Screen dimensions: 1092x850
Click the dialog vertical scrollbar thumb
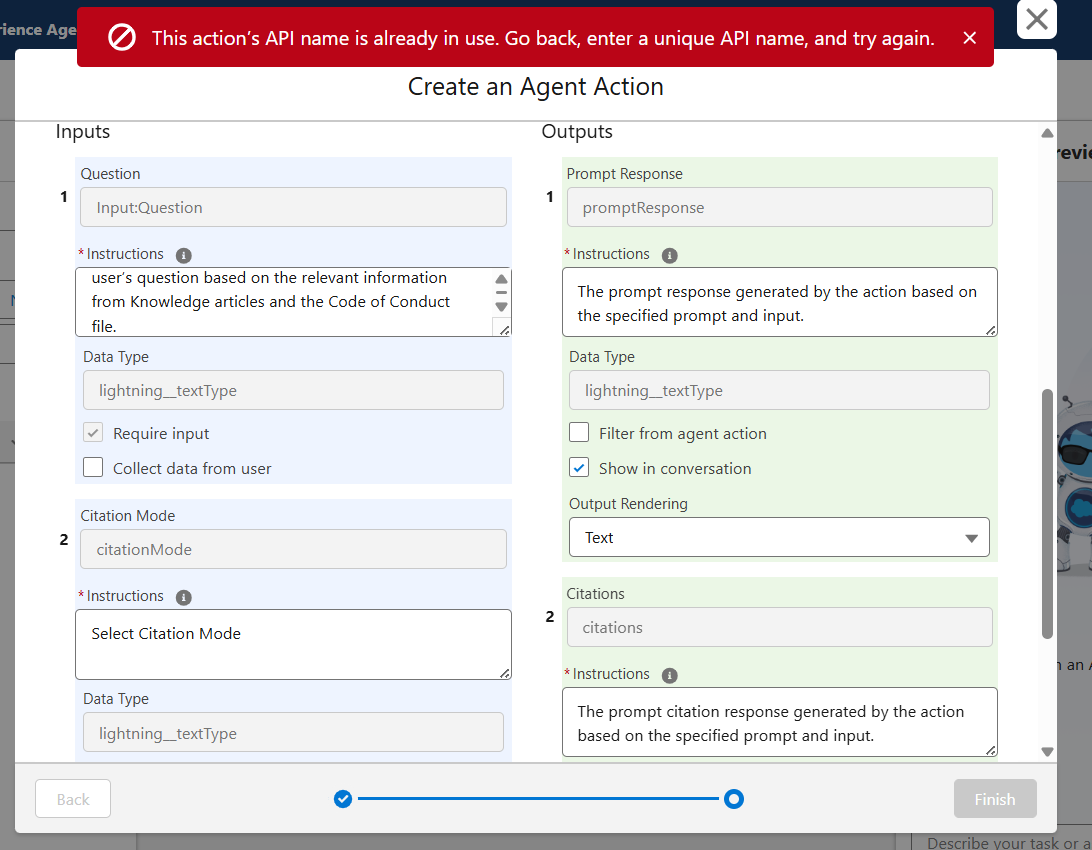1047,514
